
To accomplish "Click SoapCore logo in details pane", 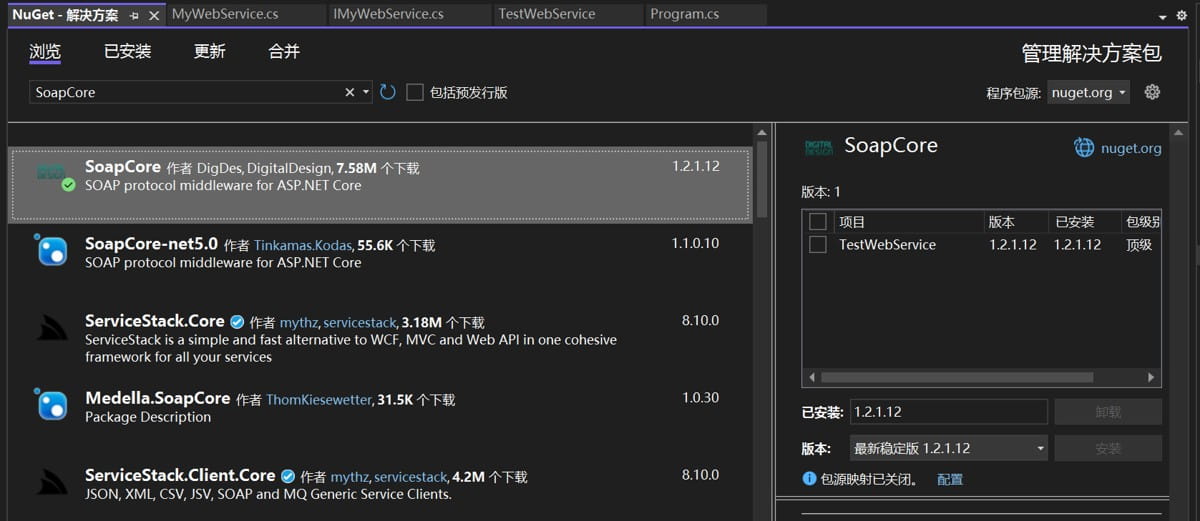I will (819, 147).
